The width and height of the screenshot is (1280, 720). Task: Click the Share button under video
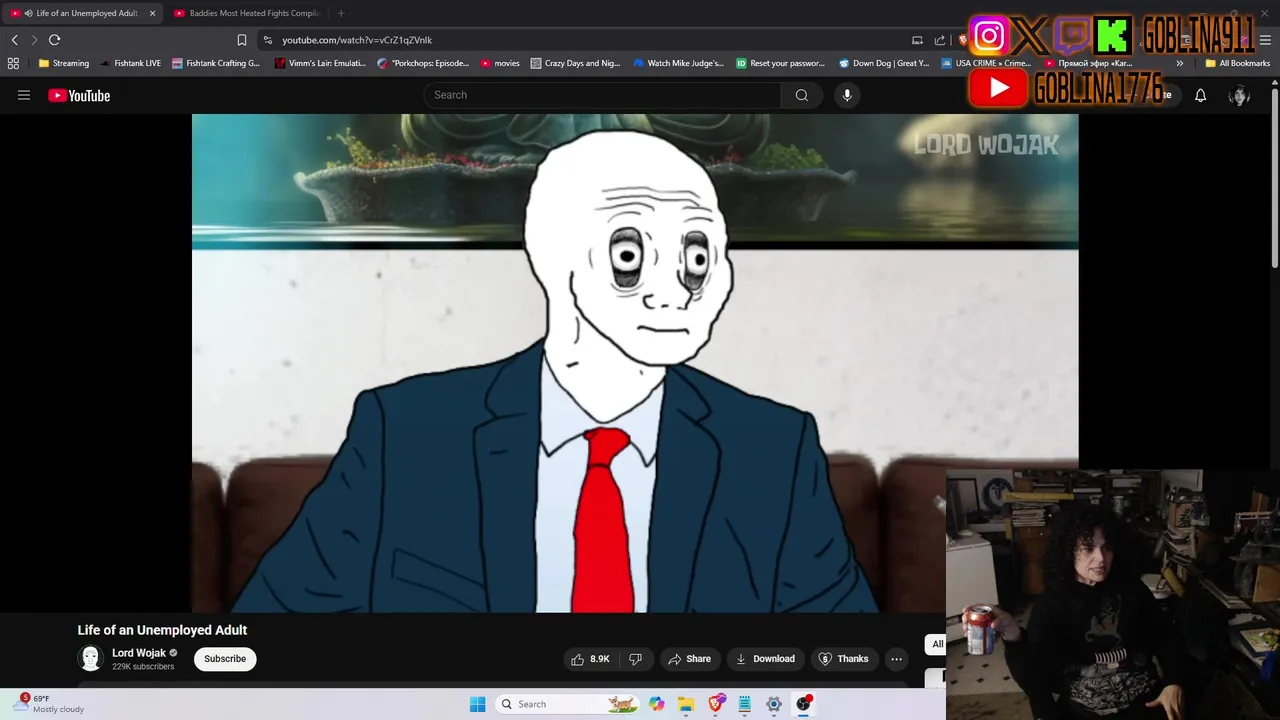[689, 659]
